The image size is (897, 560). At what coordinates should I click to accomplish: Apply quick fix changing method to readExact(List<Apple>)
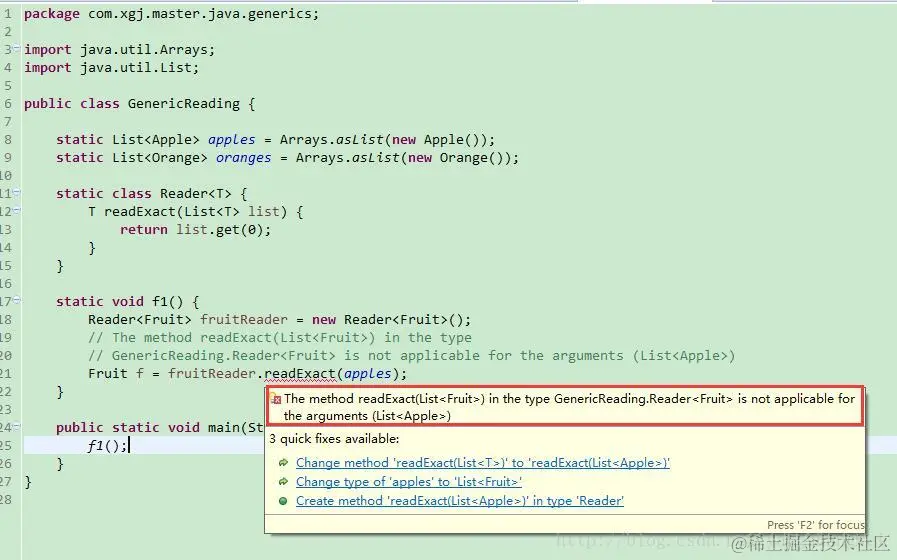pos(482,463)
